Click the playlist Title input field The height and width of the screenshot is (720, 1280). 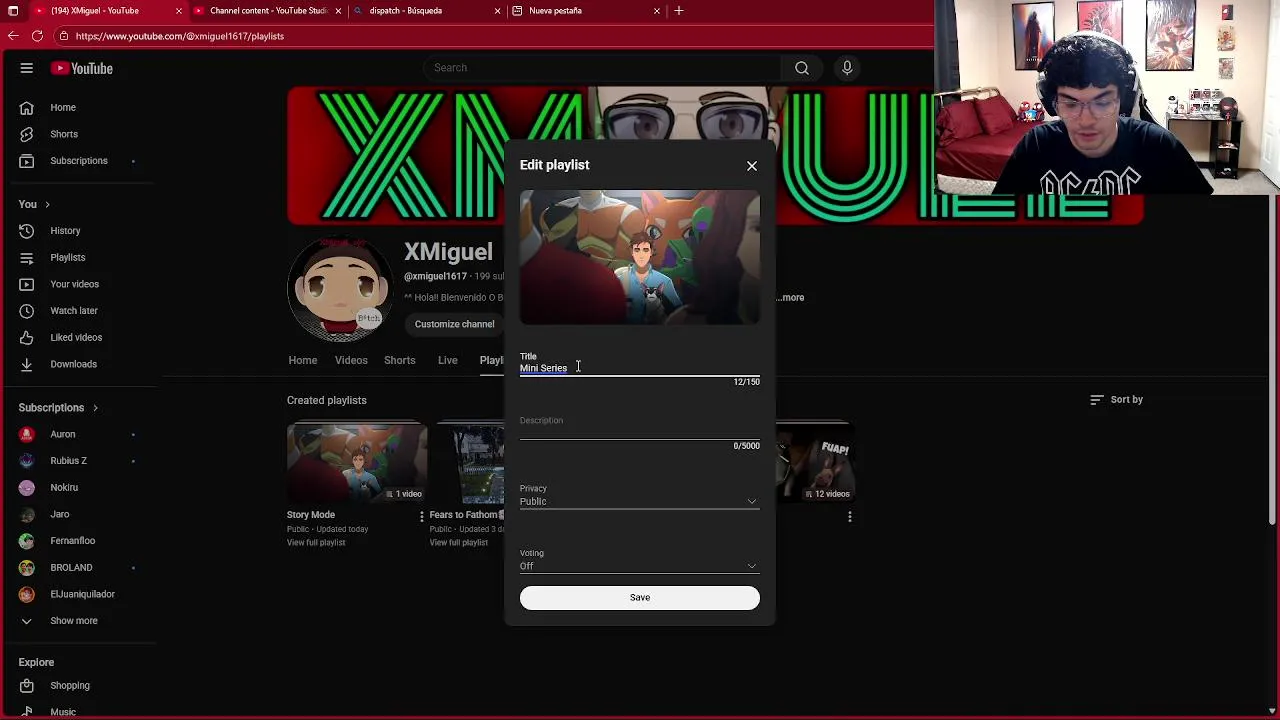pyautogui.click(x=639, y=368)
